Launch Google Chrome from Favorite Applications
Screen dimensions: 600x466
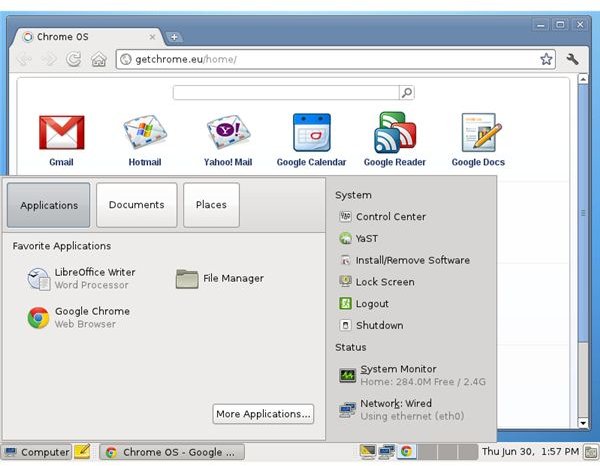[78, 318]
